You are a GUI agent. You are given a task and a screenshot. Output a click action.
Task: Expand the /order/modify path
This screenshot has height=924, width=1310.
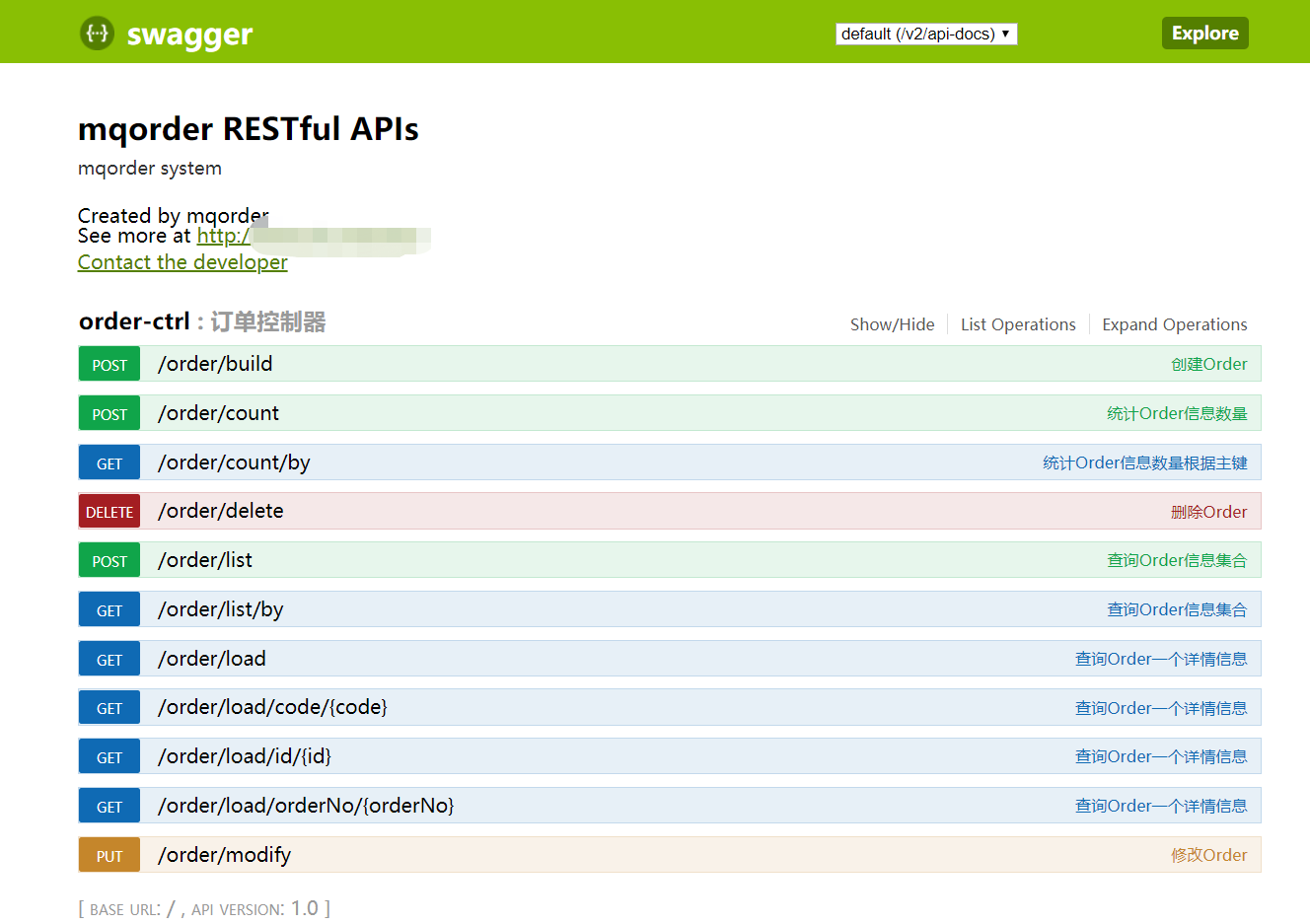tap(225, 855)
